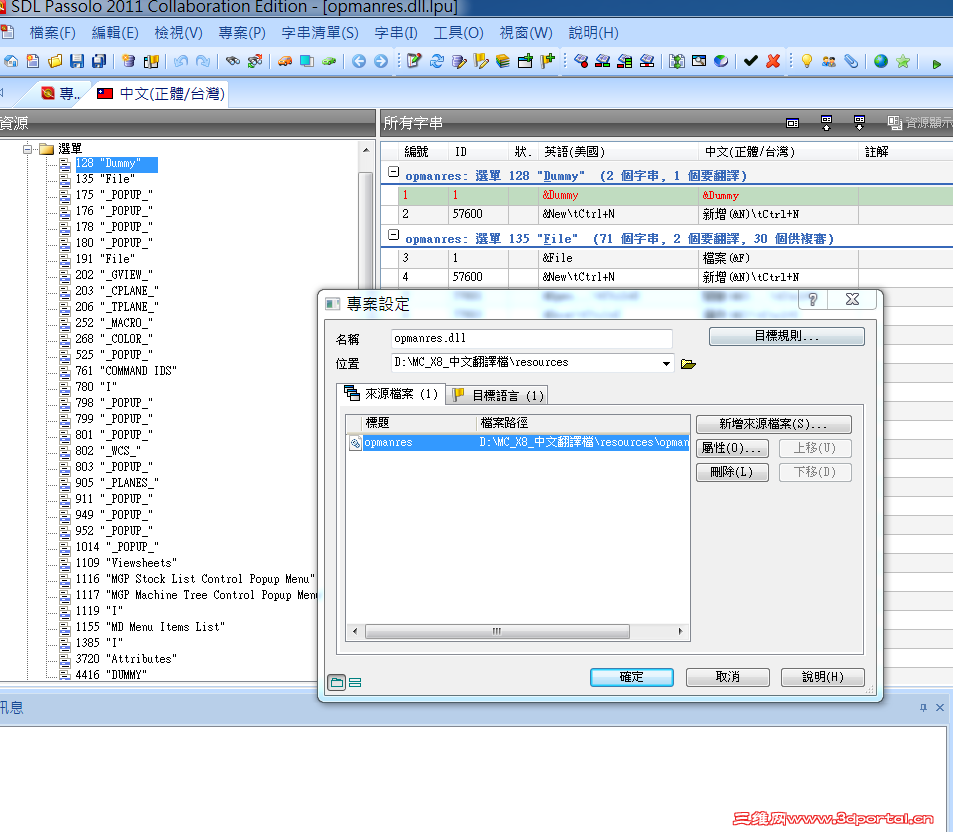This screenshot has width=953, height=832.
Task: Click the binoculars find-and-replace icon with red arrows
Action: pos(255,61)
